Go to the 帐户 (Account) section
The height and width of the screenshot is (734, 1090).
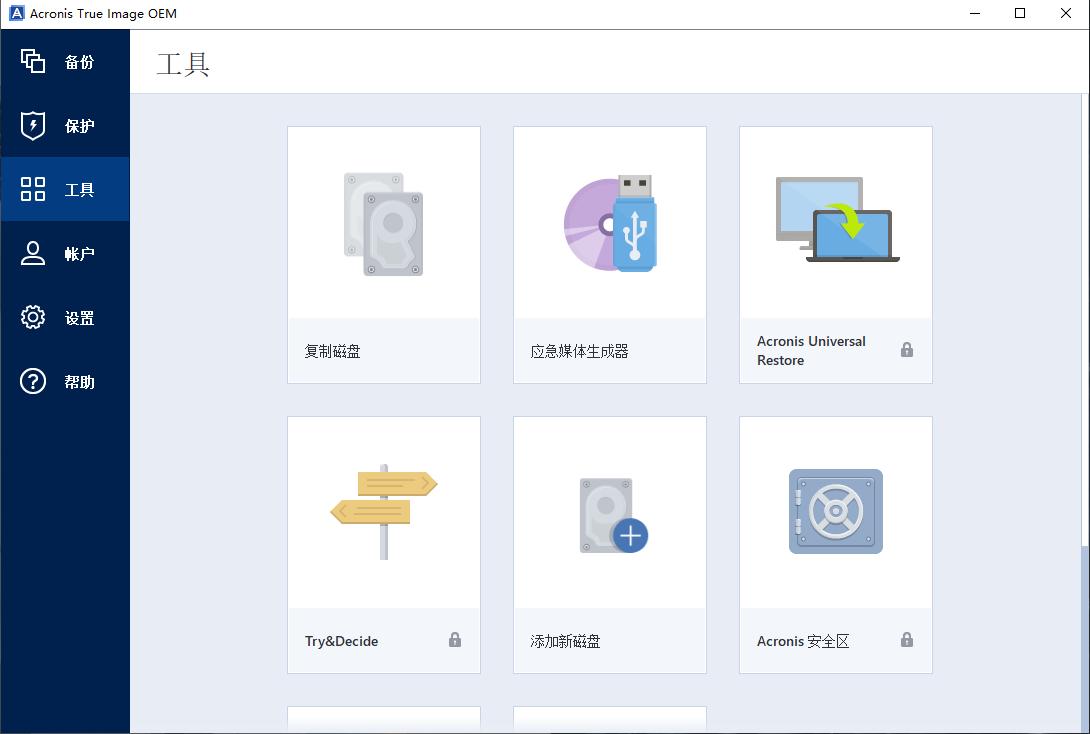(x=65, y=254)
